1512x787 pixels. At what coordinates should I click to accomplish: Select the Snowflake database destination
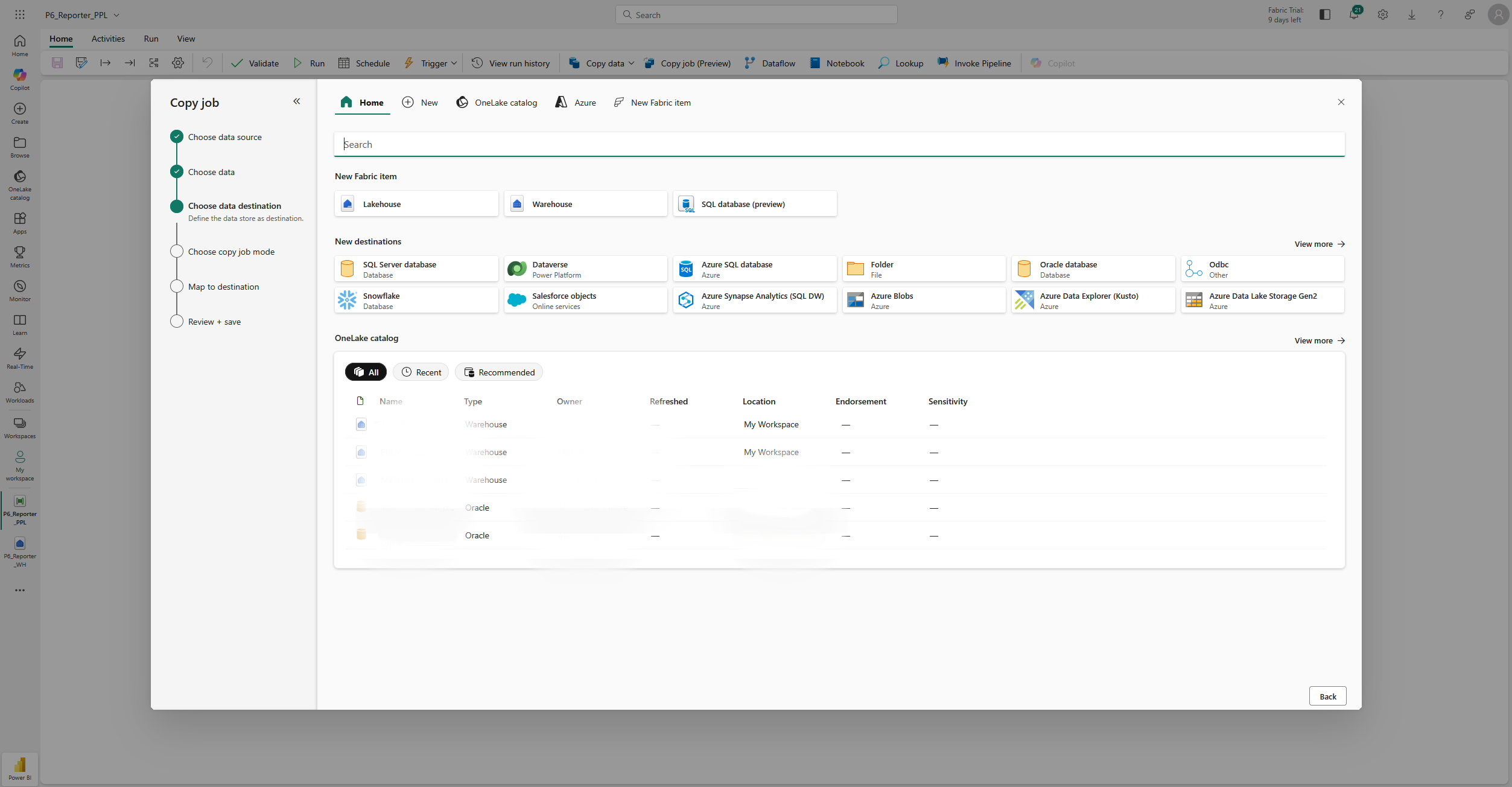click(x=416, y=300)
